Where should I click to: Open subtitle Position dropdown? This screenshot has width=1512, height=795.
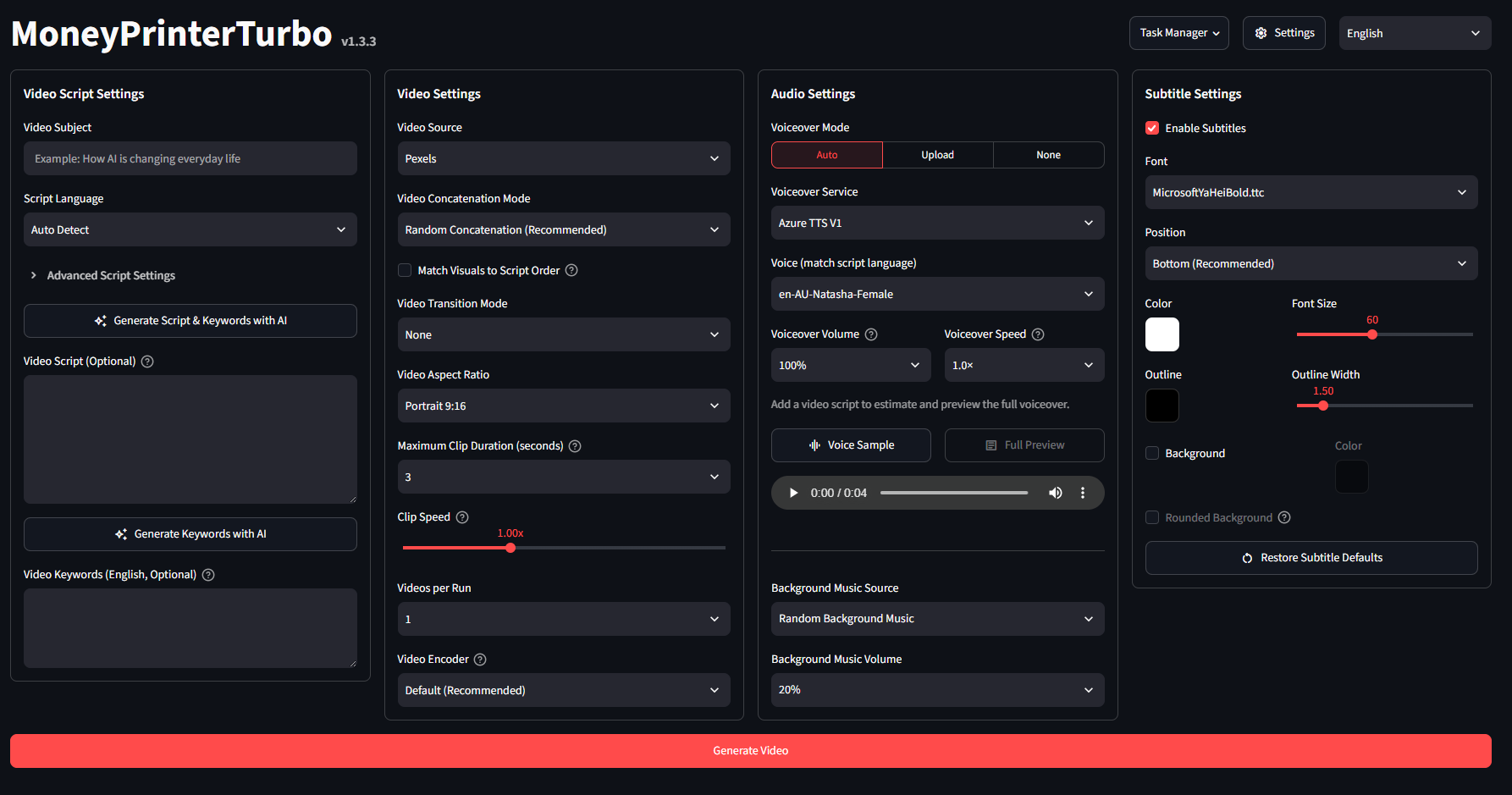[x=1311, y=263]
